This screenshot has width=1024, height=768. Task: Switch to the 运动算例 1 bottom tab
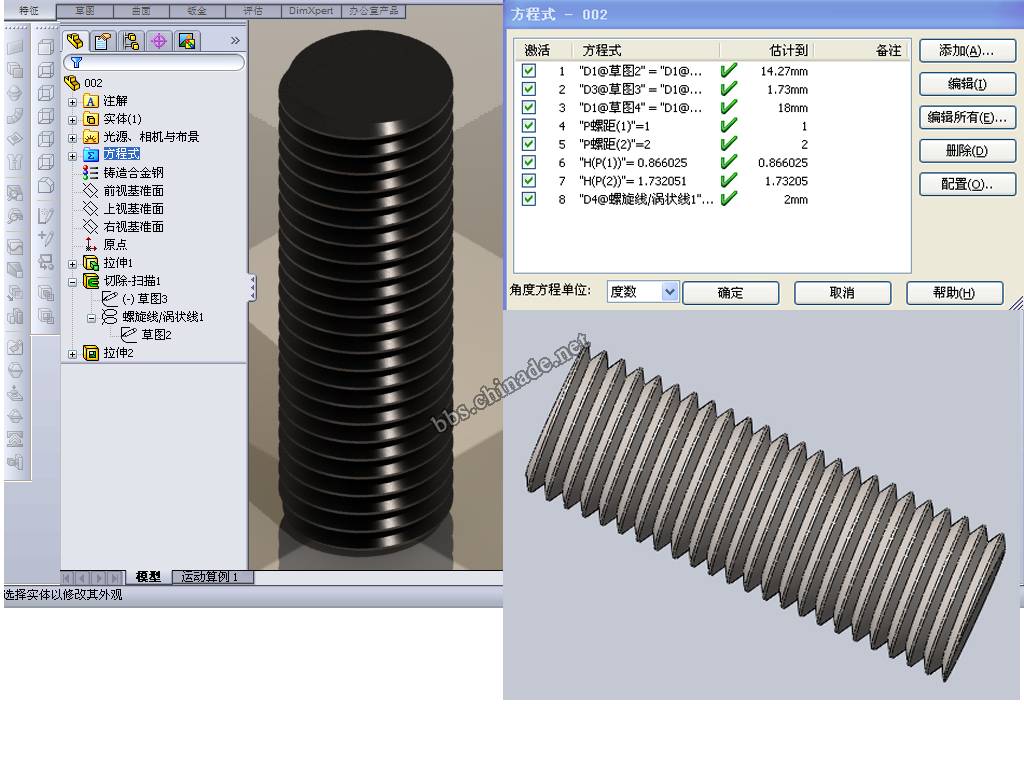tap(213, 577)
